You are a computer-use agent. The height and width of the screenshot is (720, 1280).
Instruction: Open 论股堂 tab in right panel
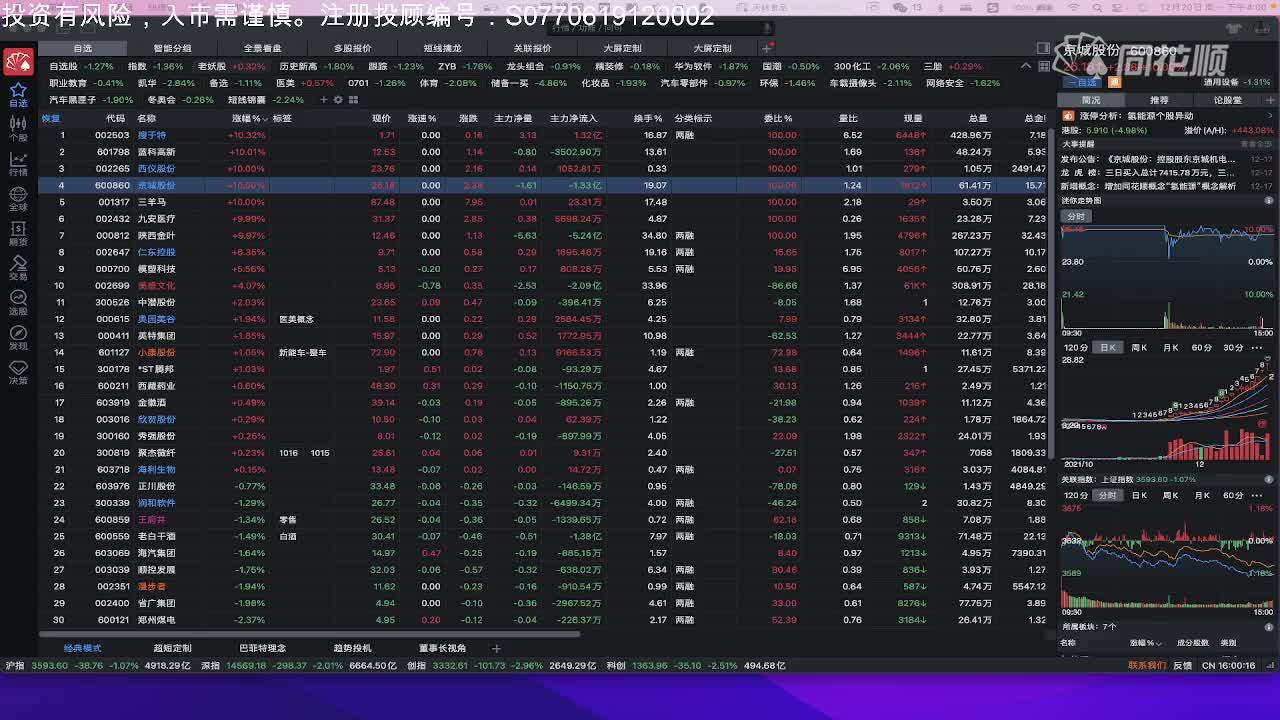pos(1228,100)
